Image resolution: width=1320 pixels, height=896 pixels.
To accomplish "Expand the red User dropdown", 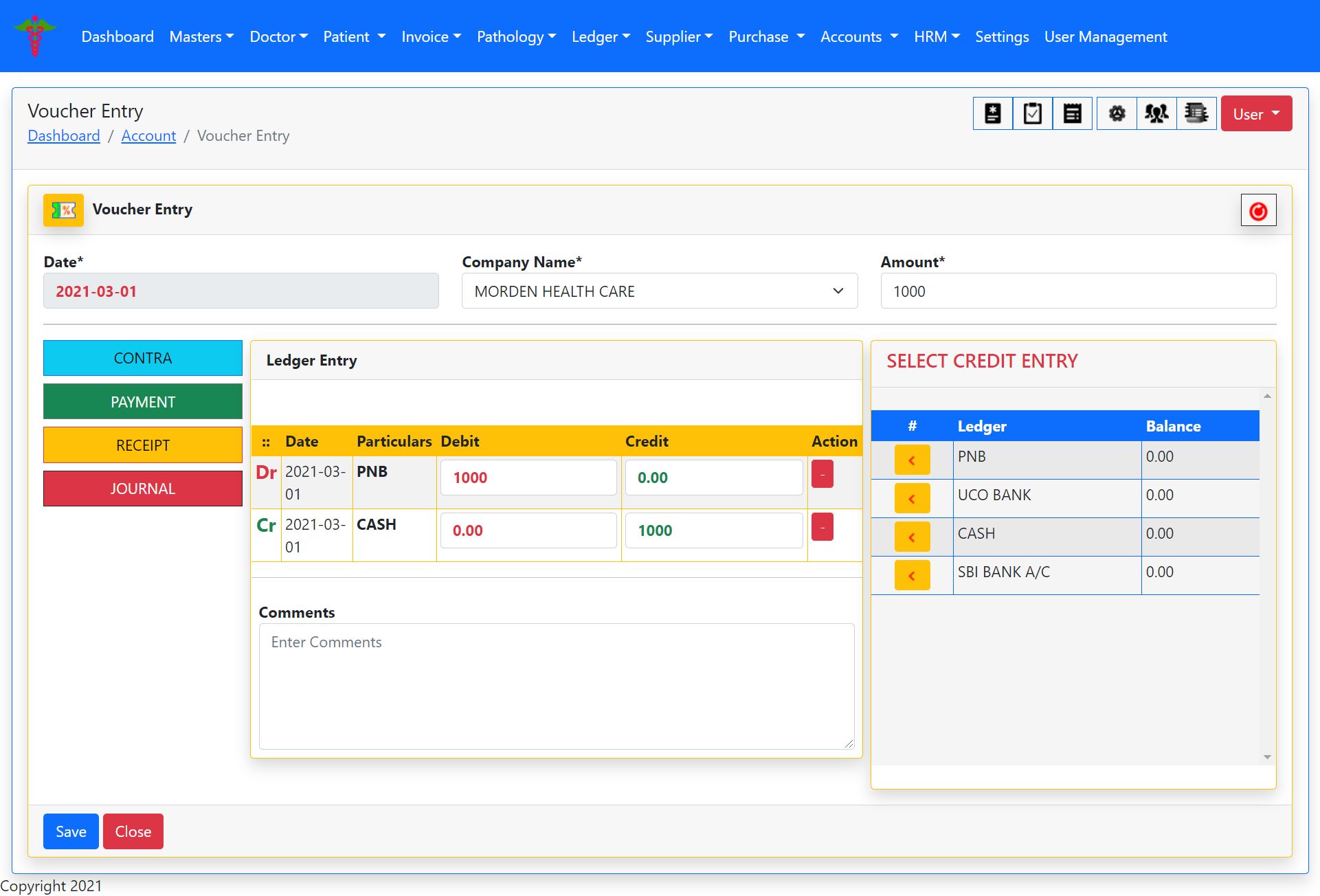I will click(x=1255, y=114).
